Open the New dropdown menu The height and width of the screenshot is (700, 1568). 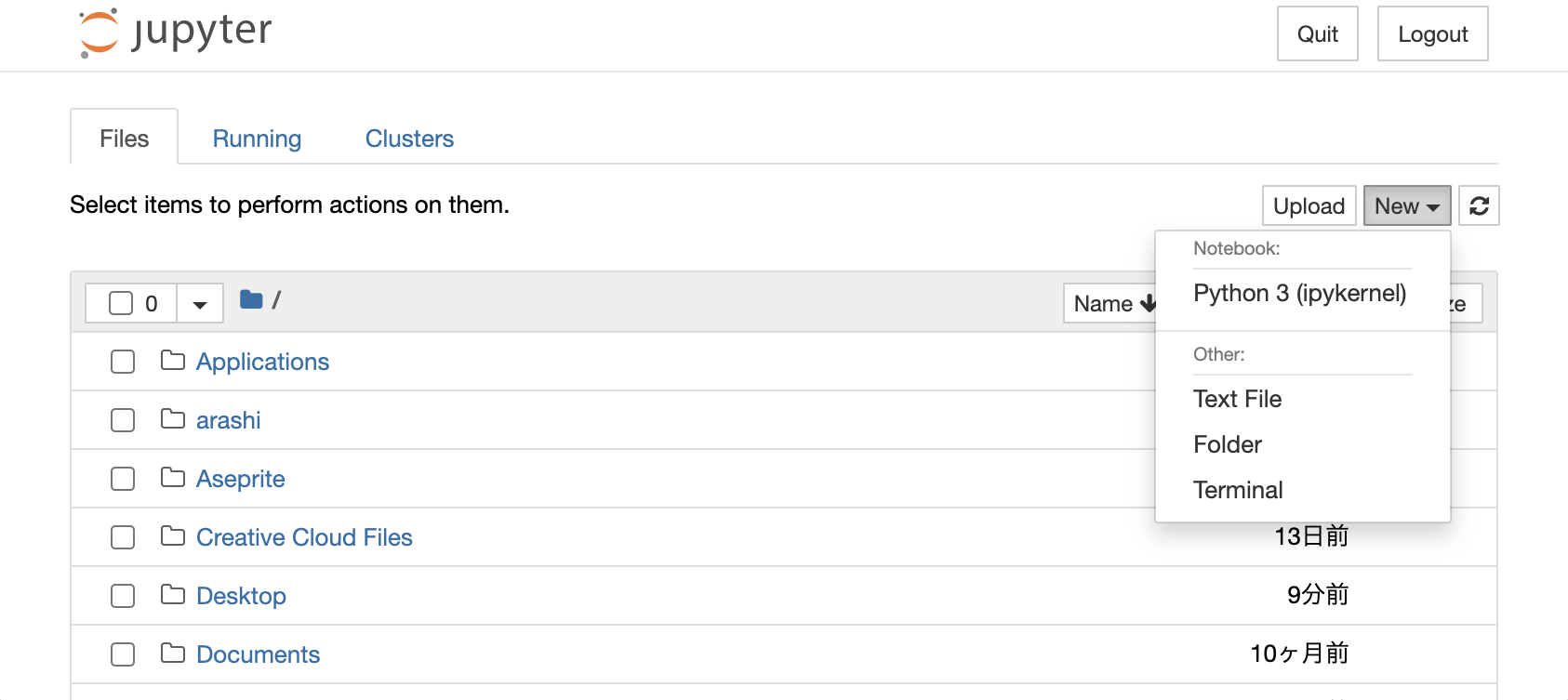(1405, 205)
